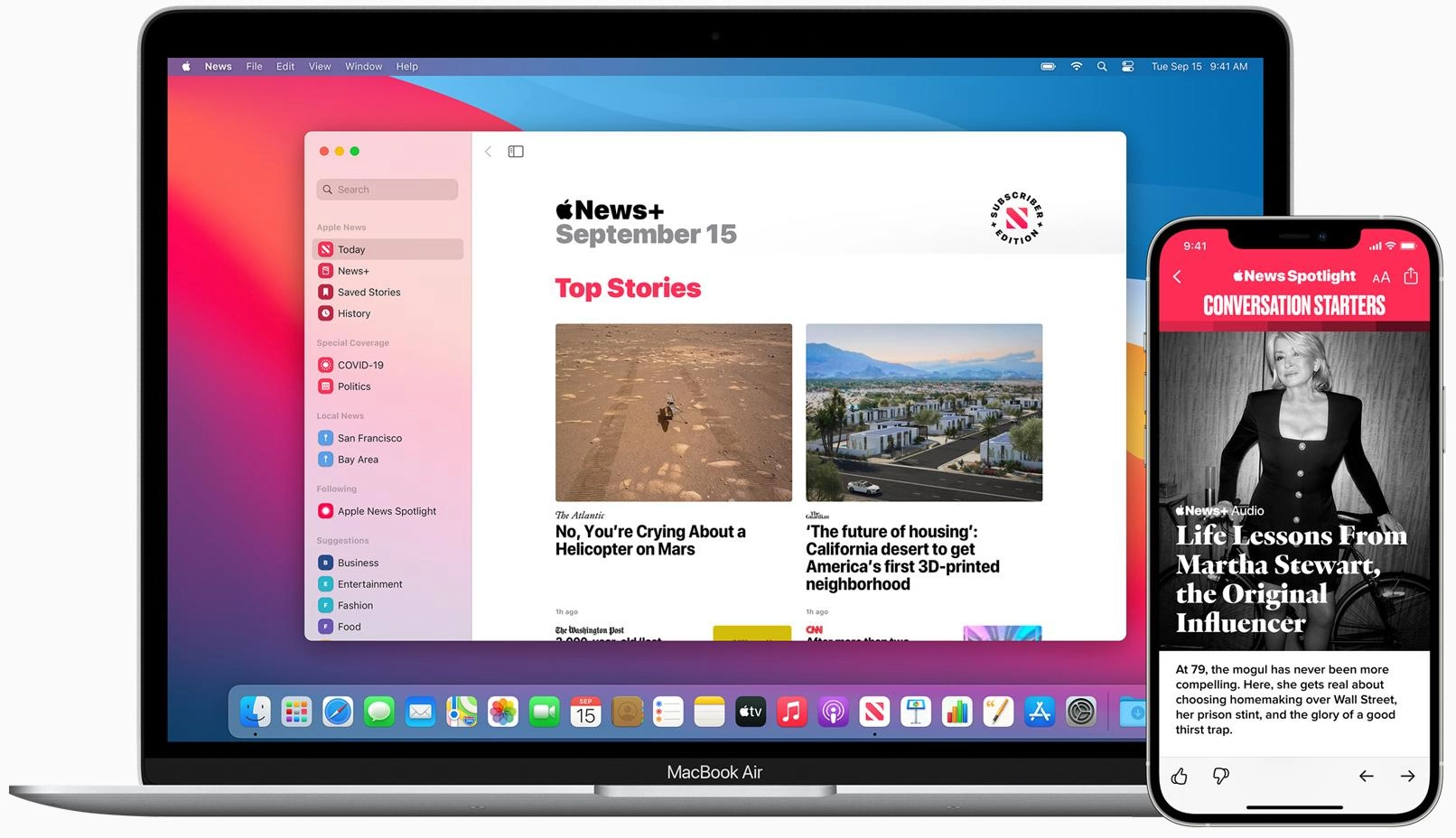The width and height of the screenshot is (1456, 838).
Task: Open the File menu
Action: (255, 67)
